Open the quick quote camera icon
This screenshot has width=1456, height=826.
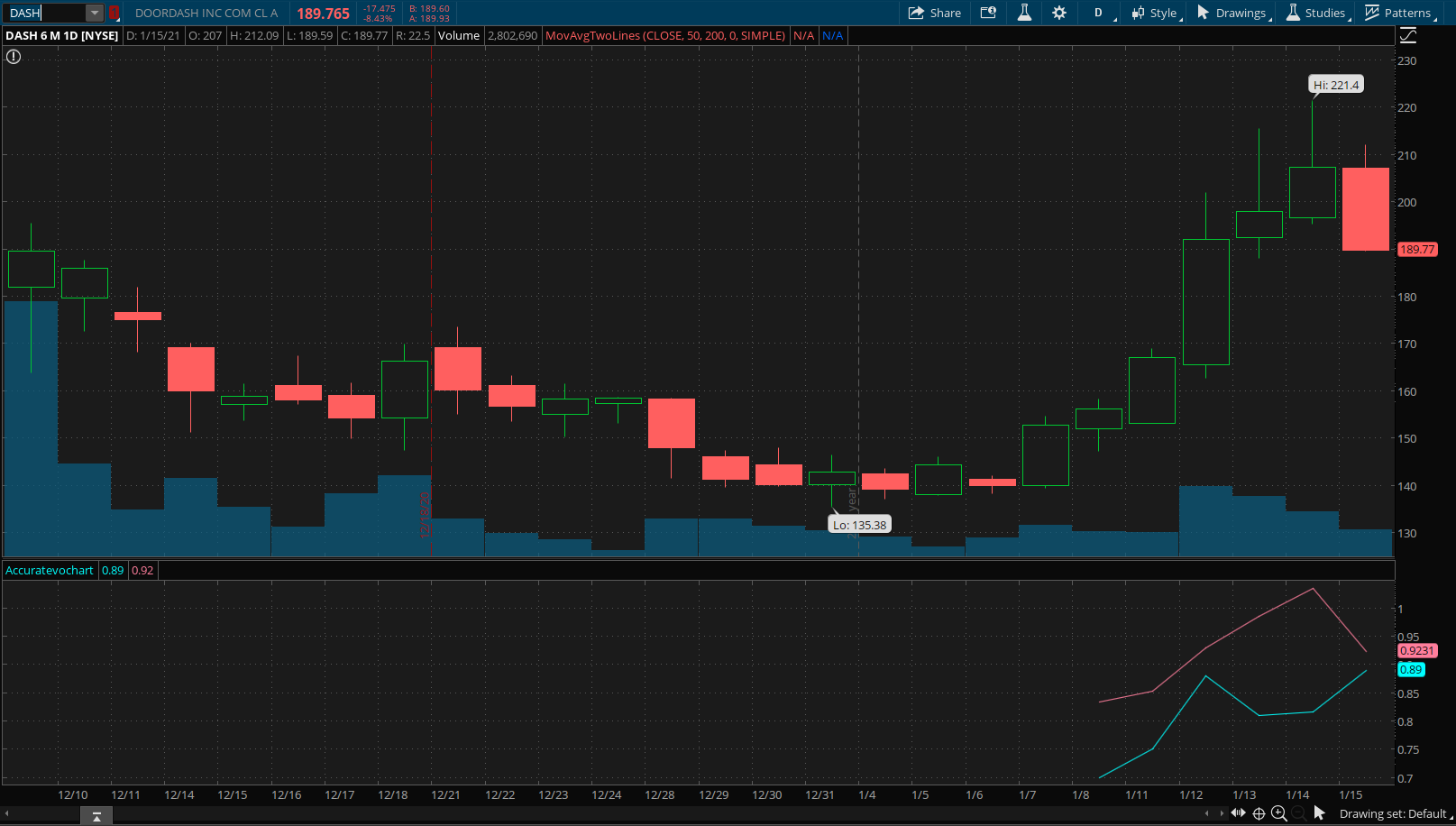click(x=988, y=13)
